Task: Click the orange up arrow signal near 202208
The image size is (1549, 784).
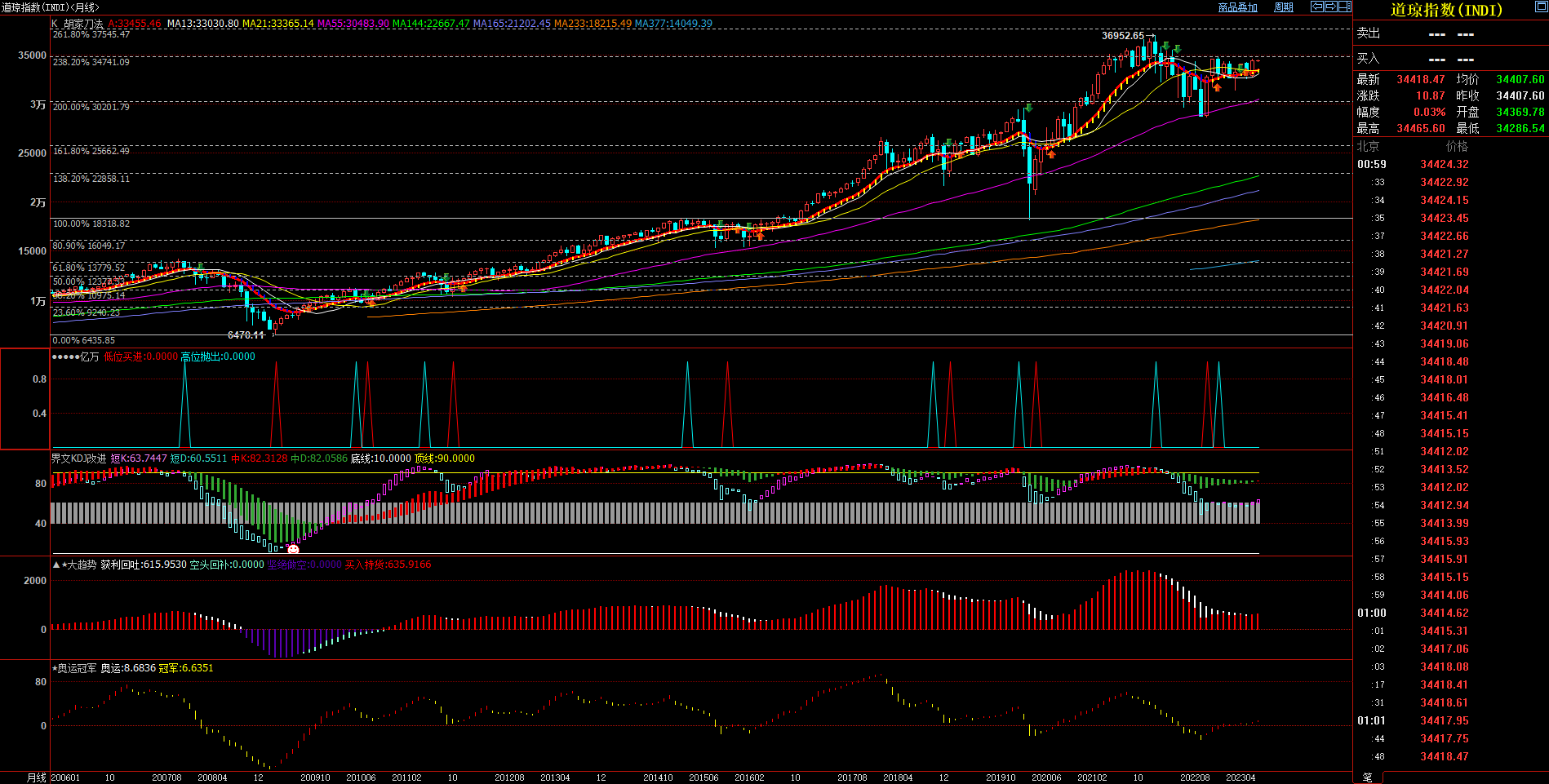Action: tap(1217, 87)
